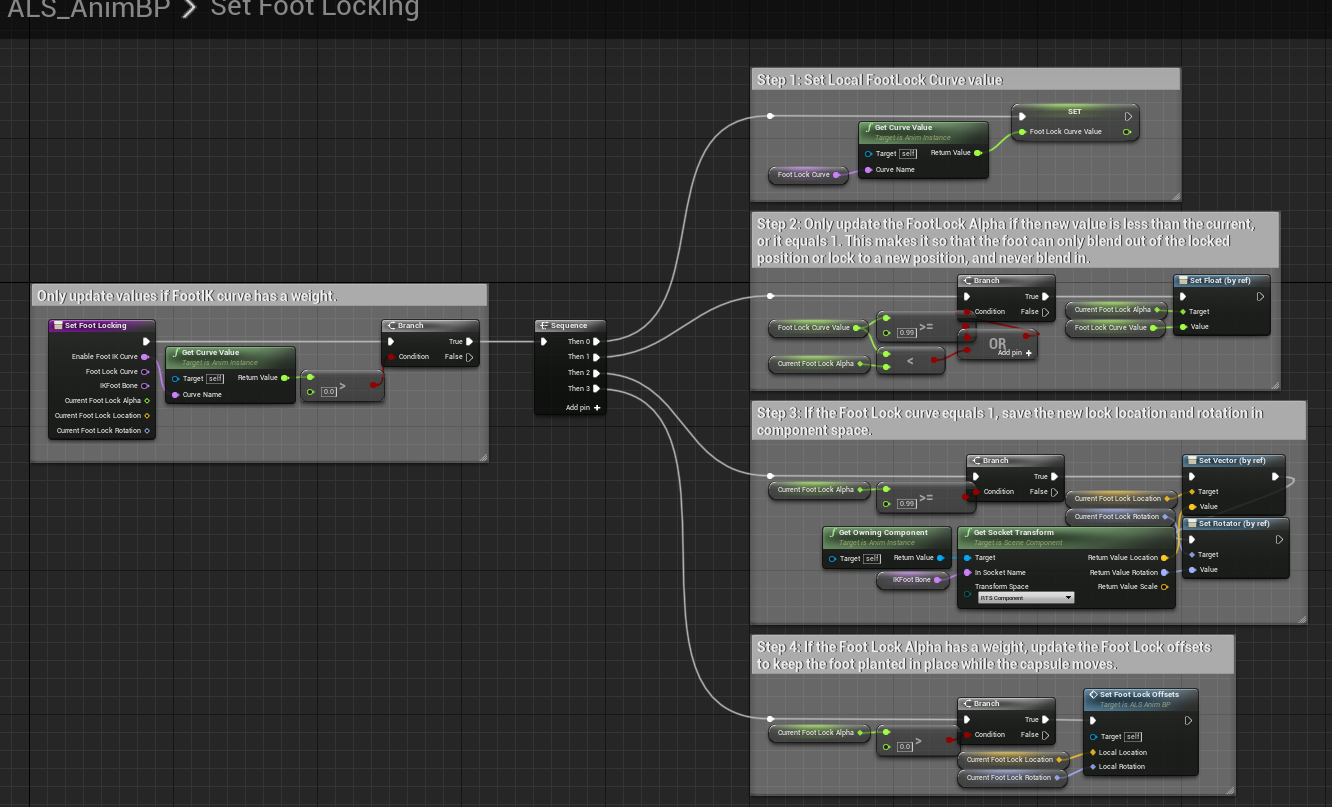Click the Return Value Scale pin on Get Socket Transform
Image resolution: width=1332 pixels, height=807 pixels.
1164,587
